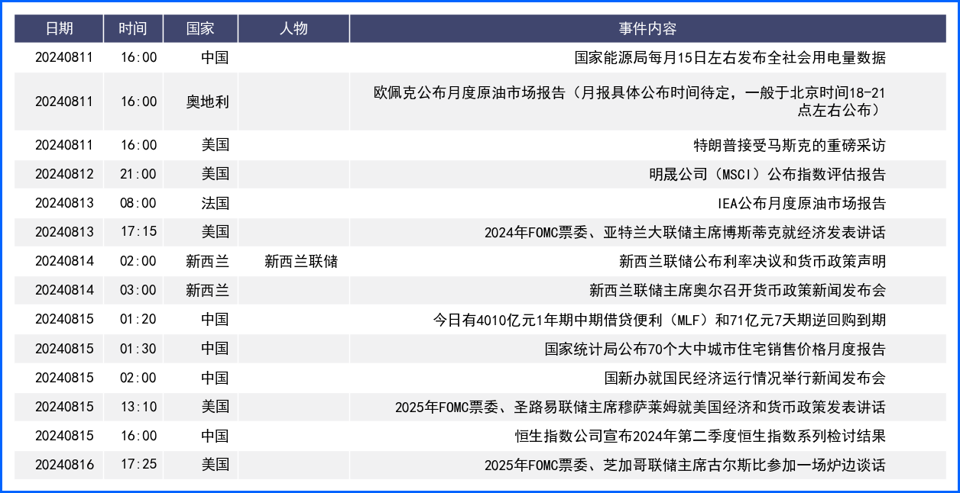960x493 pixels.
Task: Click the time 21:00
Action: (138, 175)
